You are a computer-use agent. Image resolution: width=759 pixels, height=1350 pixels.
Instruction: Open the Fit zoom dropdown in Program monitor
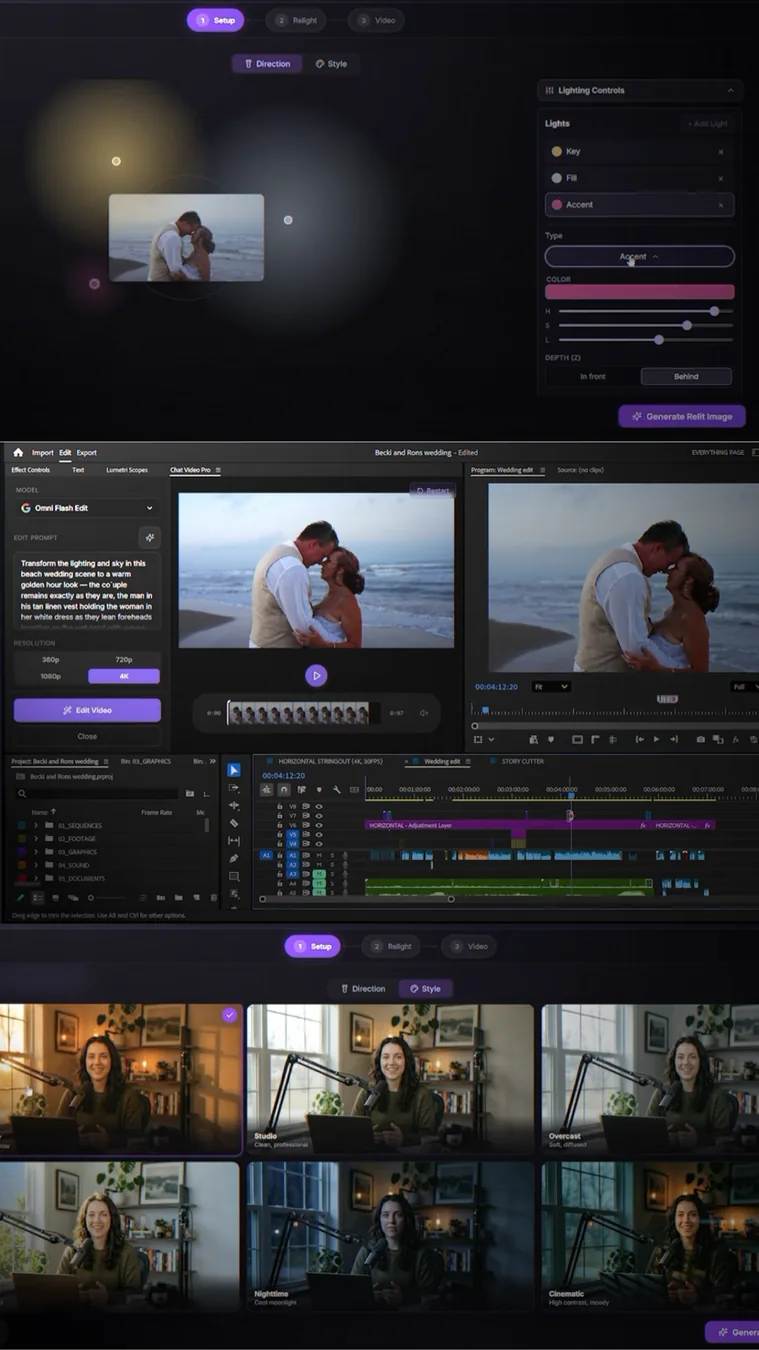551,687
